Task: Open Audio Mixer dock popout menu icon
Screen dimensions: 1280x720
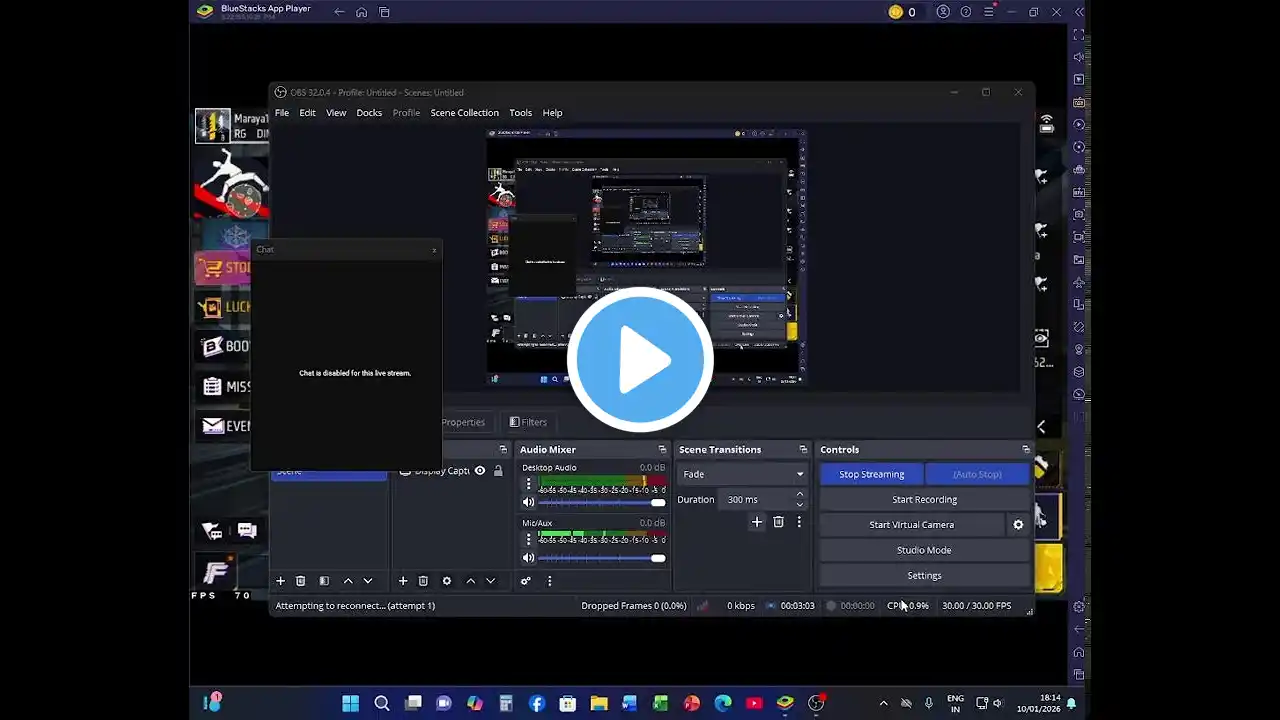Action: coord(662,450)
